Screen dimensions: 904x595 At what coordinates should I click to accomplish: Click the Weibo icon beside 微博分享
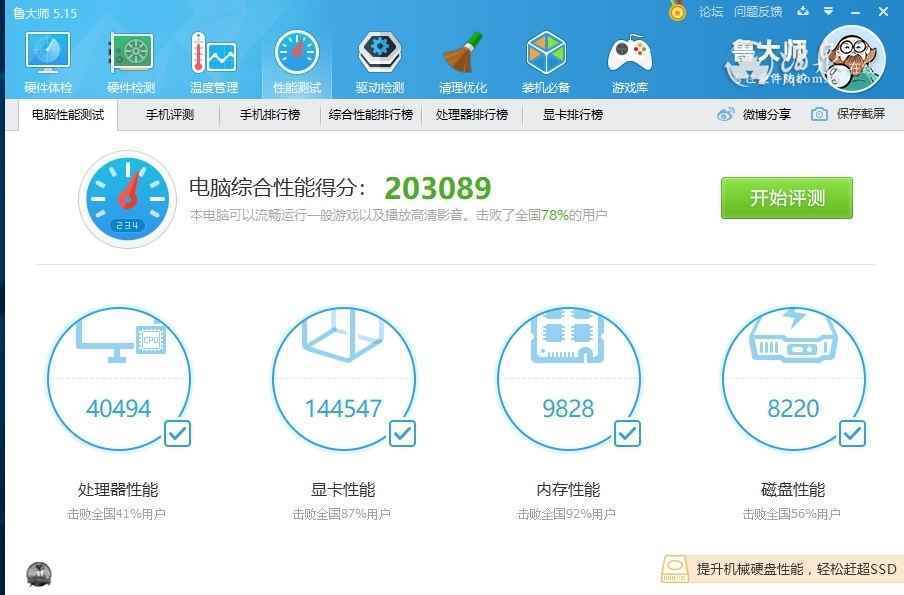pos(725,114)
